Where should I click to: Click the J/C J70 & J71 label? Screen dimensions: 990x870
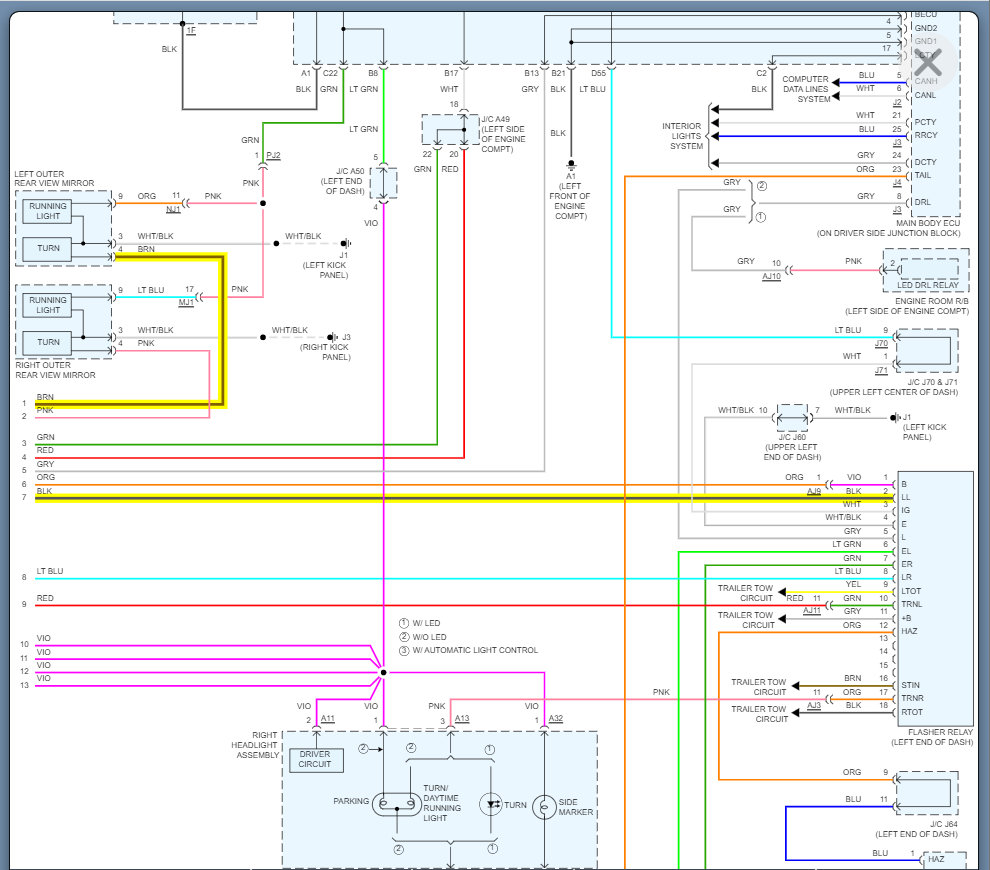click(932, 382)
